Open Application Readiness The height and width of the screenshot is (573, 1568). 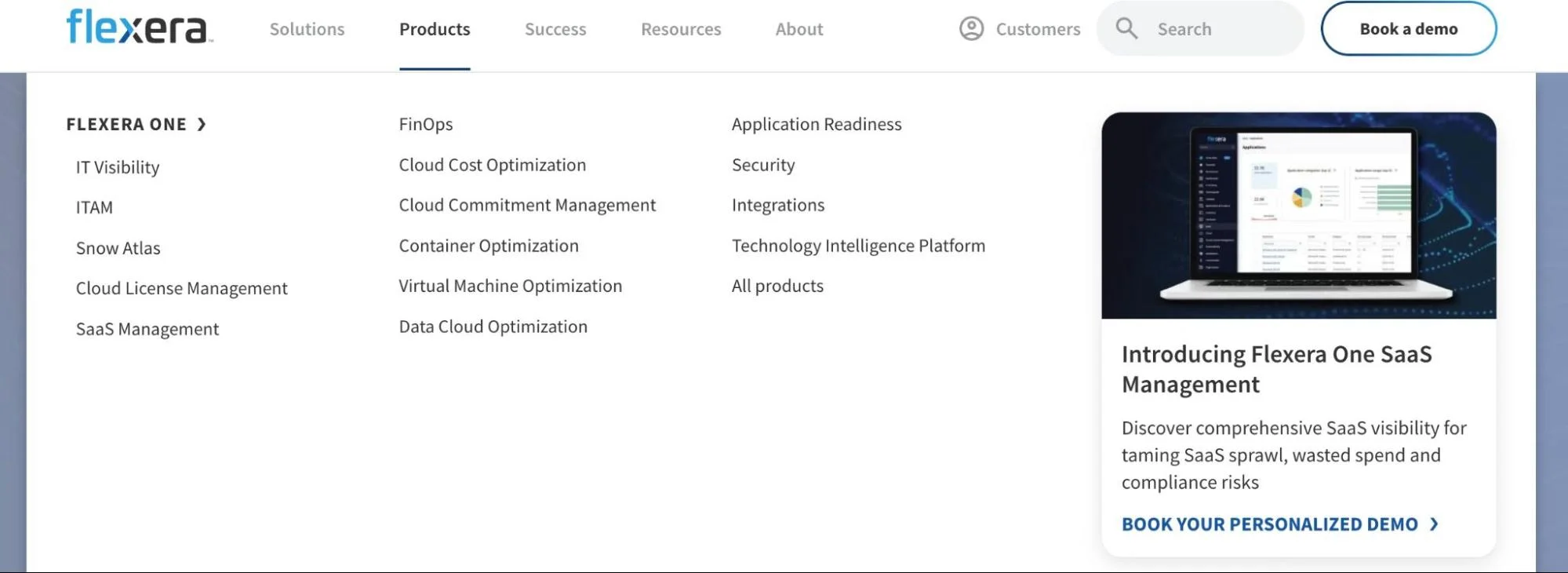point(817,124)
